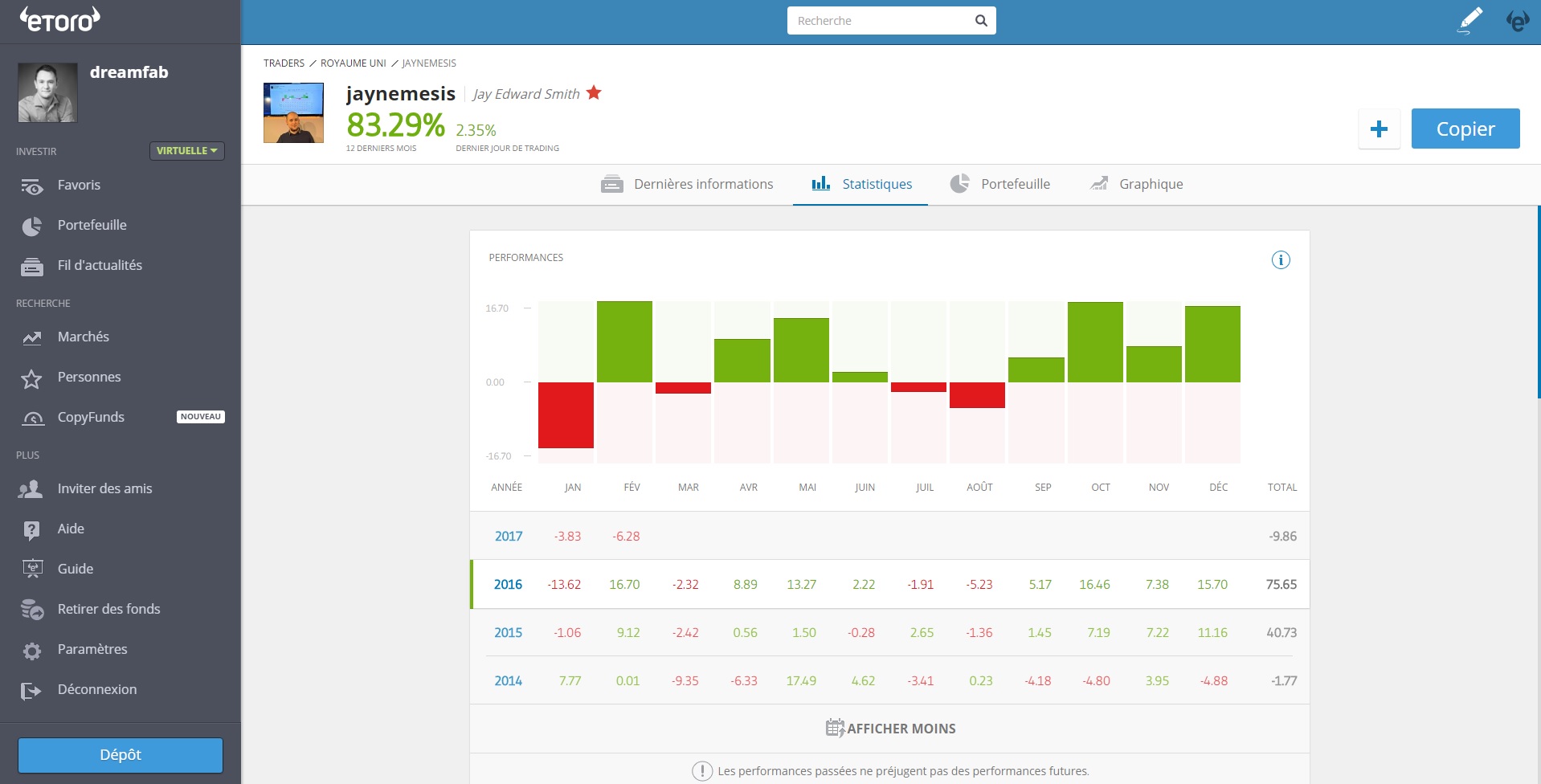
Task: Click the red favorite star beside Jay Edward Smith
Action: [x=594, y=93]
